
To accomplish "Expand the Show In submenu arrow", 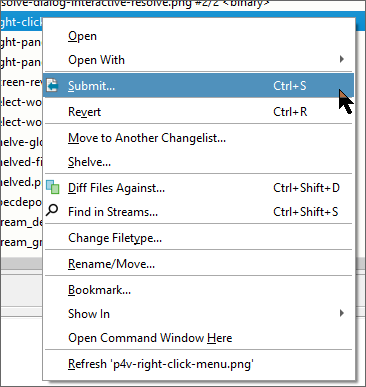I will pos(342,313).
